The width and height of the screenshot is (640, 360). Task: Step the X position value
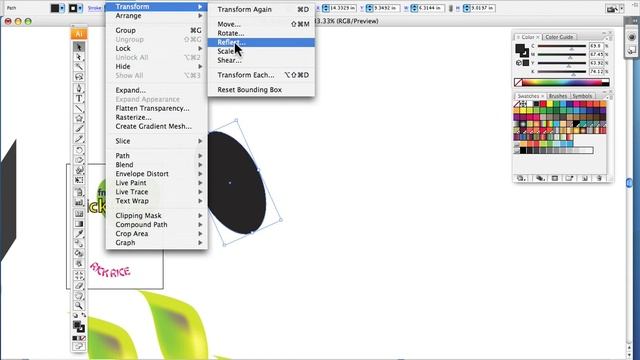[x=326, y=8]
